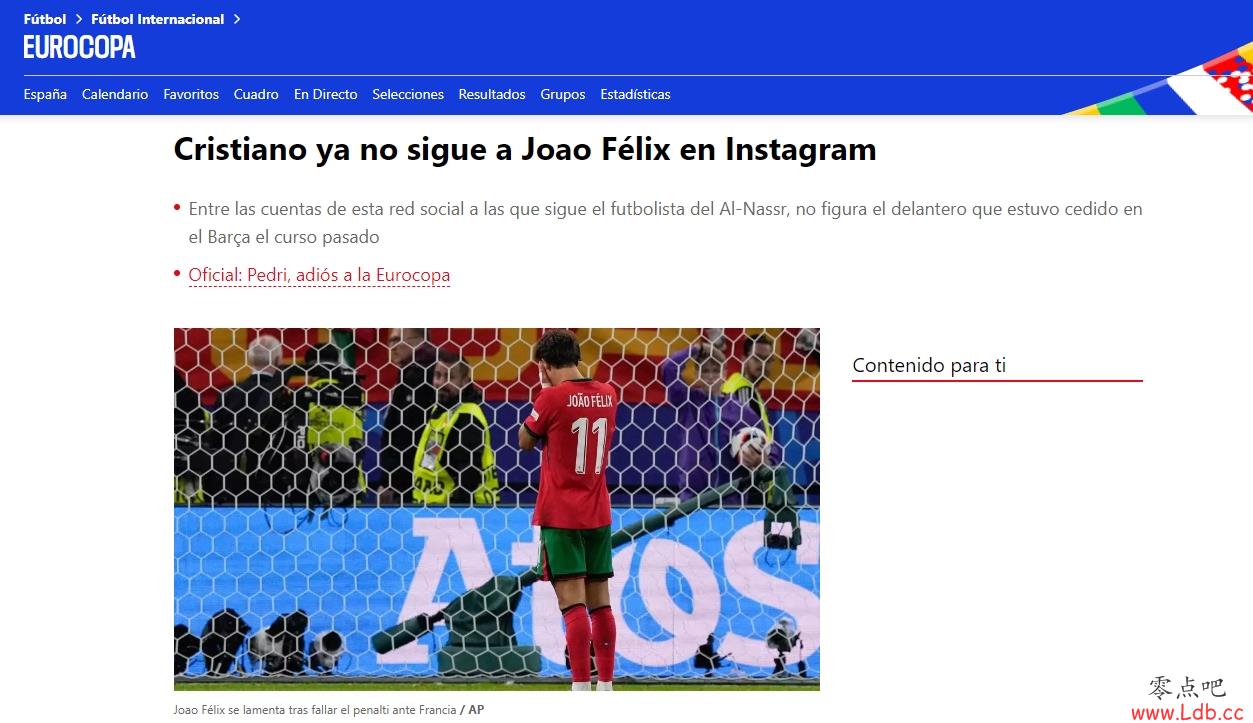Open the Fútbol Internacional breadcrumb link
The image size is (1253, 723).
157,19
